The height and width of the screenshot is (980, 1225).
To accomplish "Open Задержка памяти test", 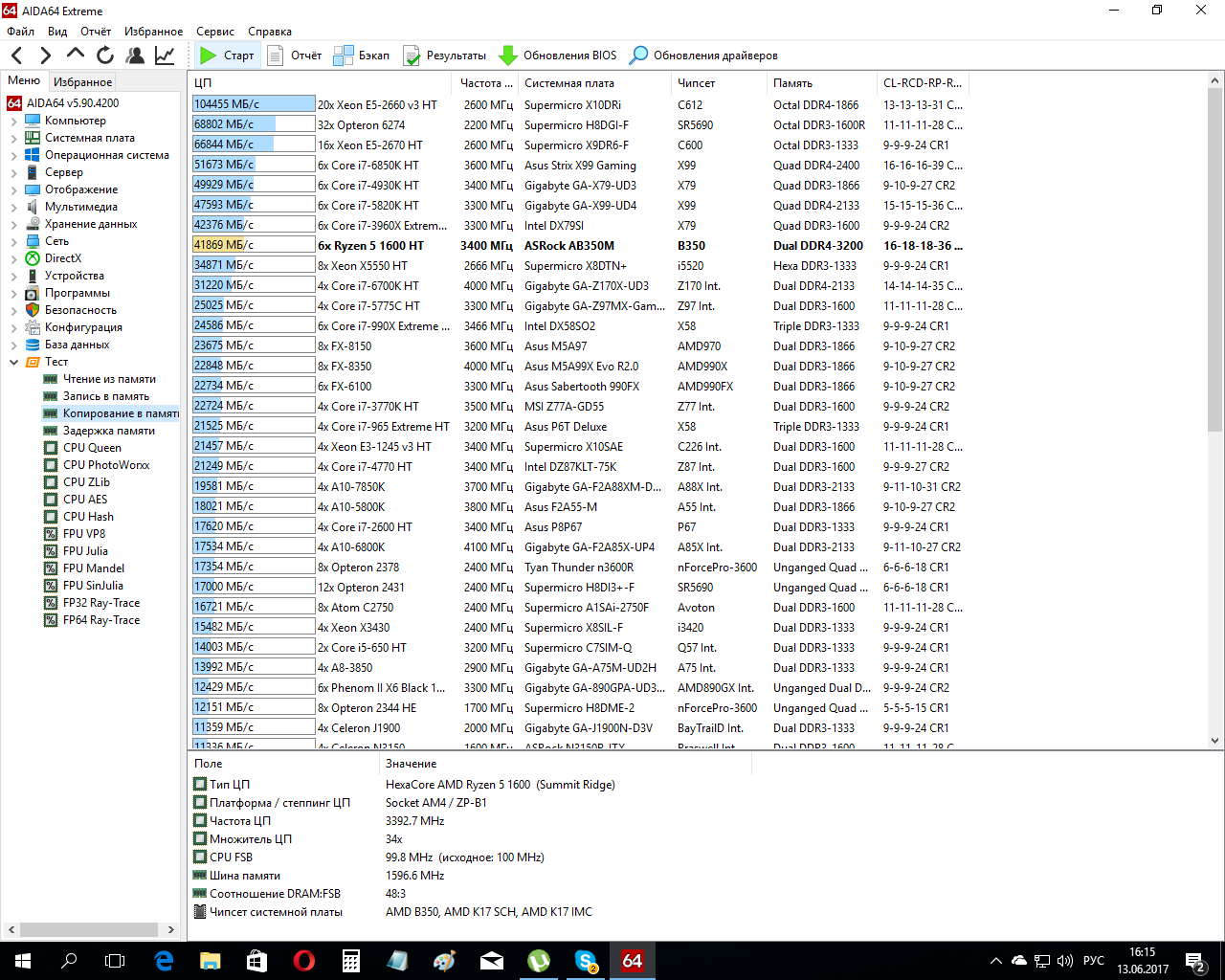I will [x=109, y=431].
